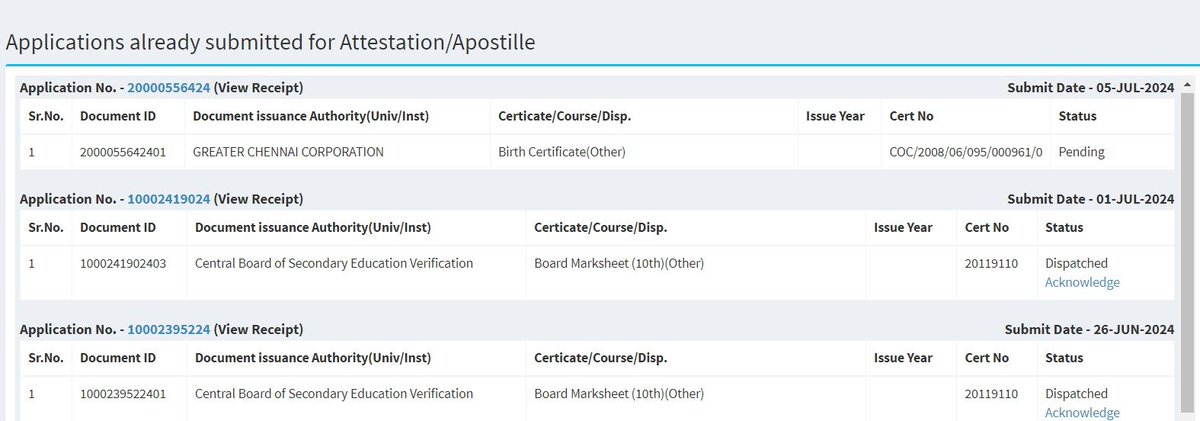Click the vertical scrollbar thumb
Screen dimensions: 1200x421
[1187, 250]
